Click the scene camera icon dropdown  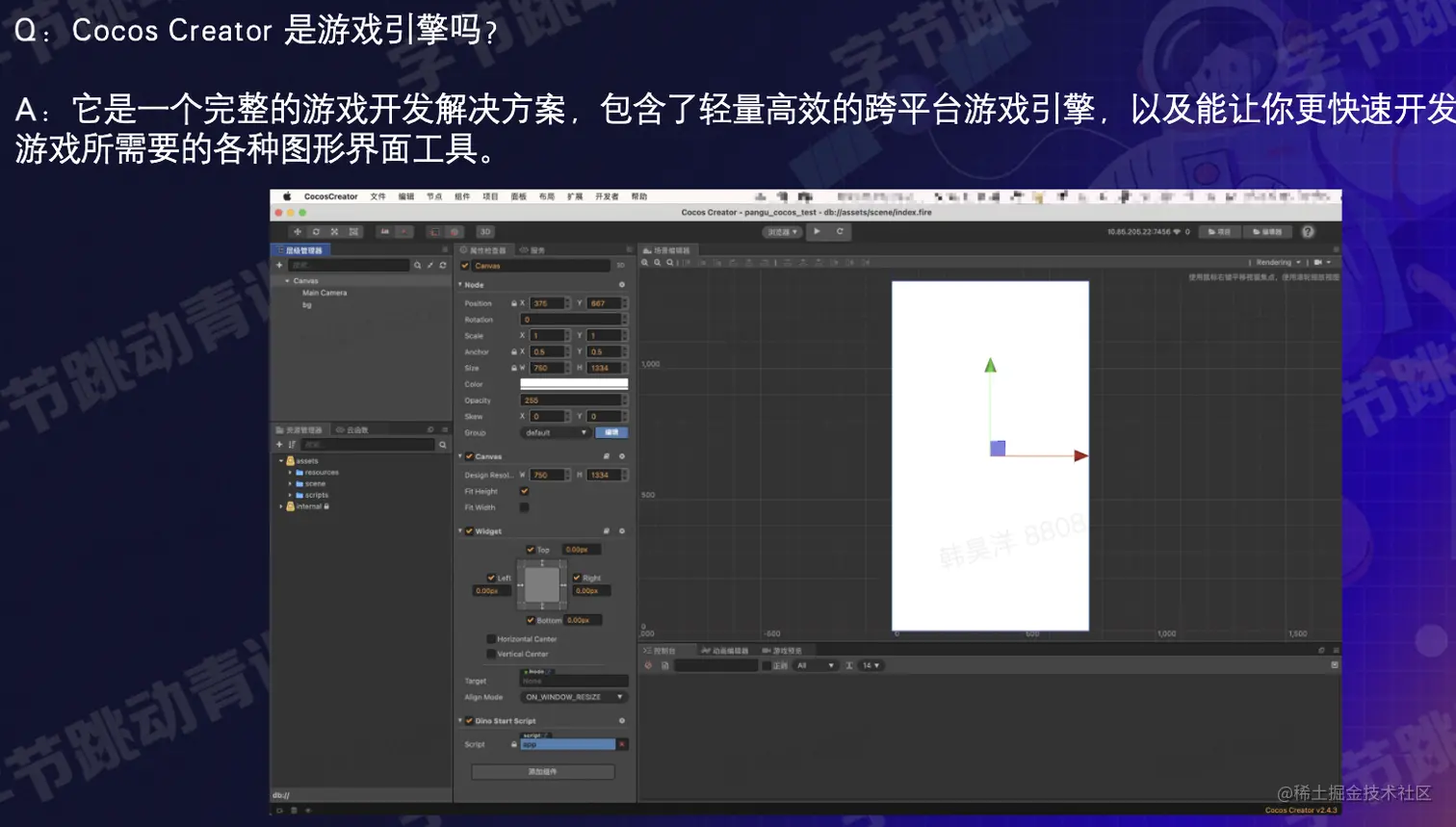pyautogui.click(x=1322, y=262)
